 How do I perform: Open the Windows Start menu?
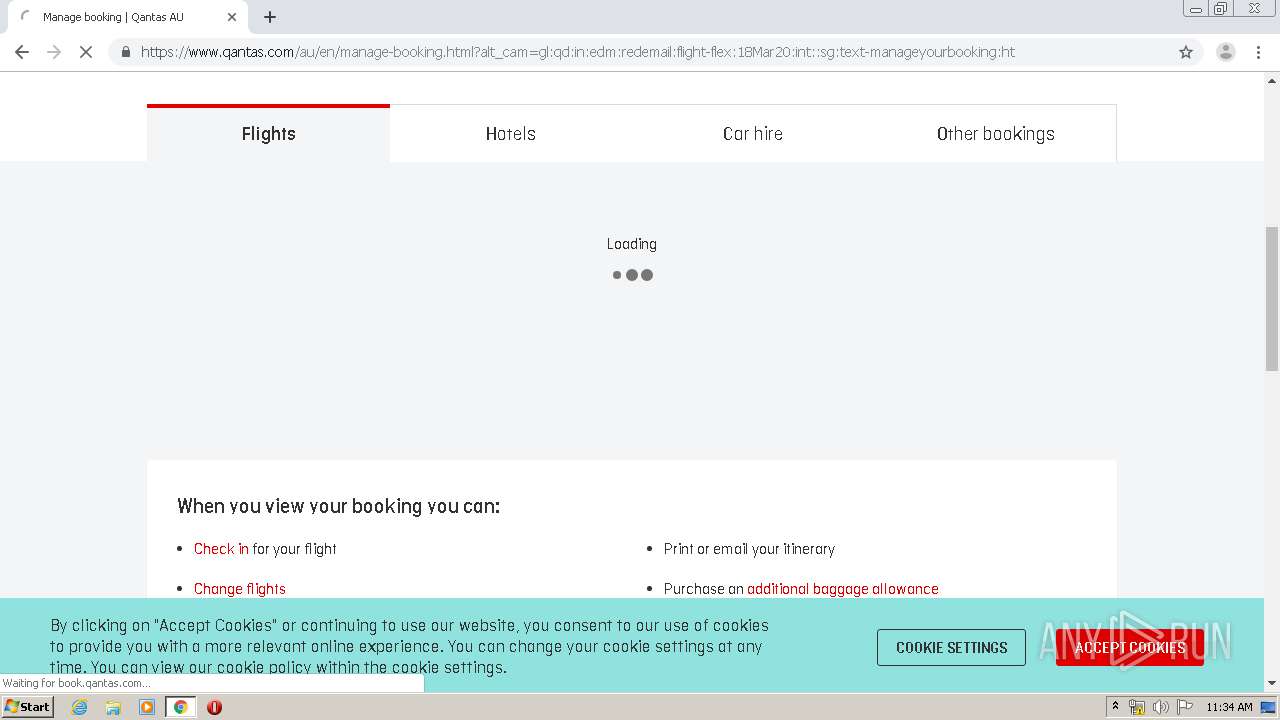coord(28,706)
